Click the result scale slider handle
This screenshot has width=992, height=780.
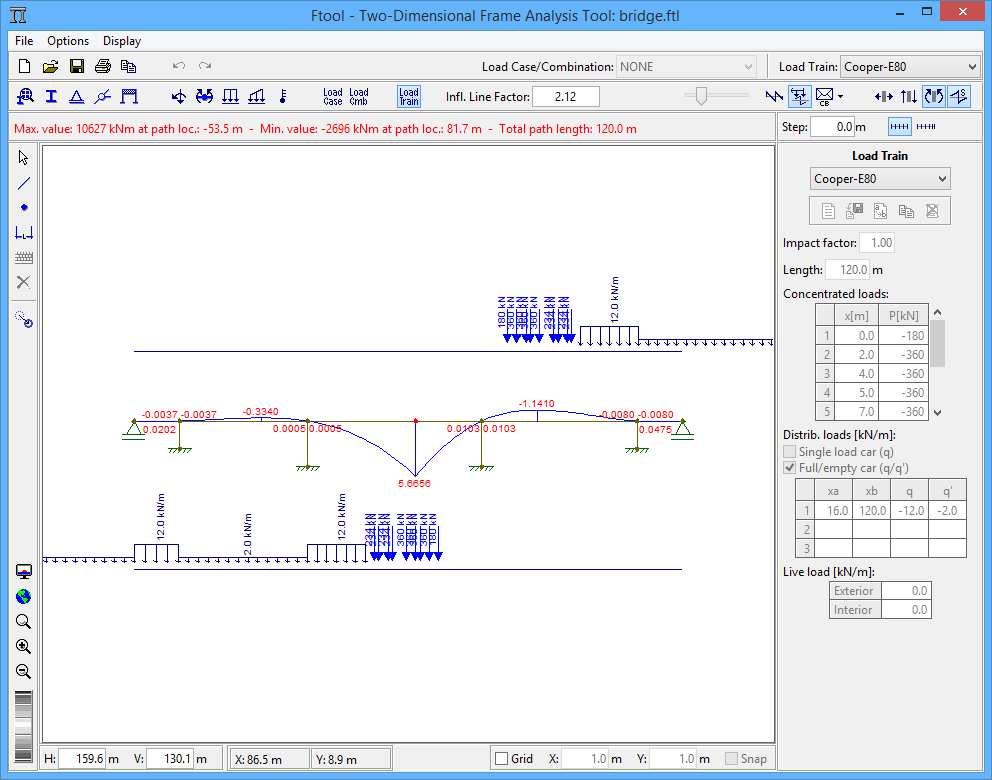[x=701, y=96]
